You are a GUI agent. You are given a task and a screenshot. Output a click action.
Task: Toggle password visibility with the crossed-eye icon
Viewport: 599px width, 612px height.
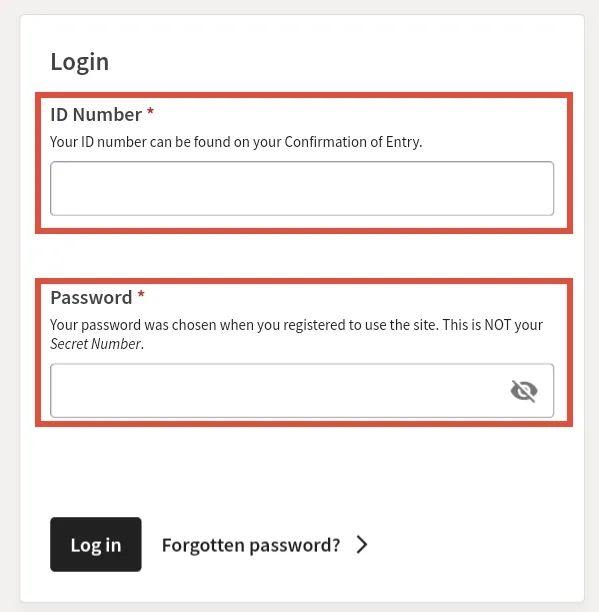524,391
